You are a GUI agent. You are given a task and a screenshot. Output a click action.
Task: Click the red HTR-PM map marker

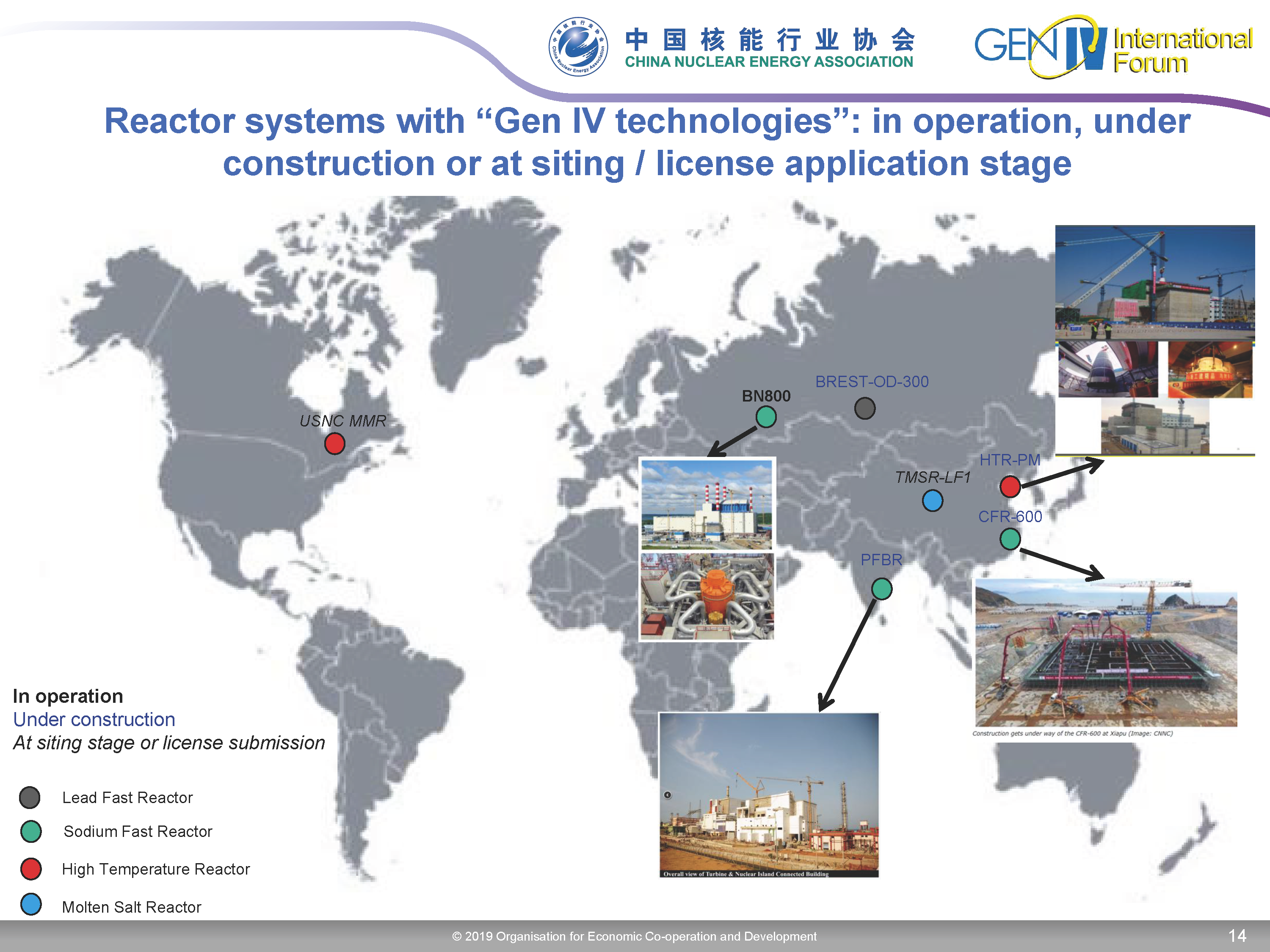click(1010, 487)
